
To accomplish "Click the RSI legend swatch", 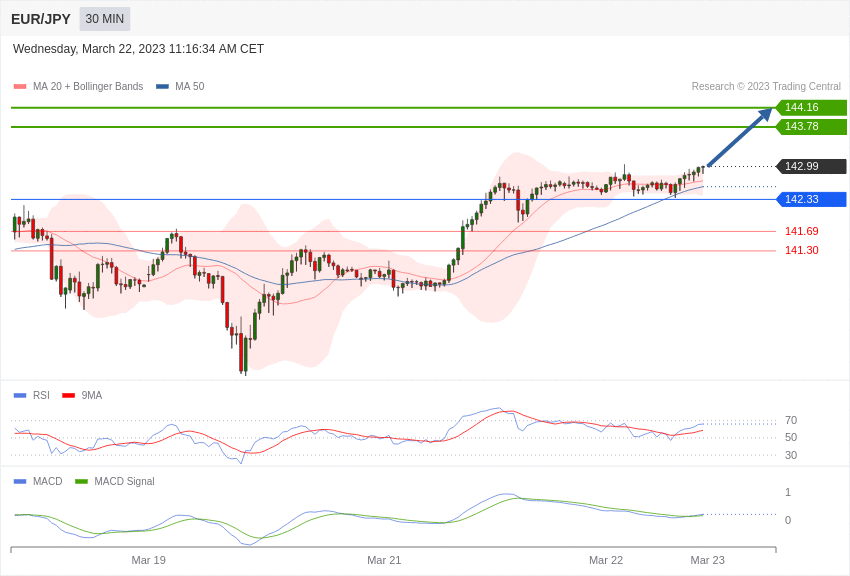I will 20,395.
